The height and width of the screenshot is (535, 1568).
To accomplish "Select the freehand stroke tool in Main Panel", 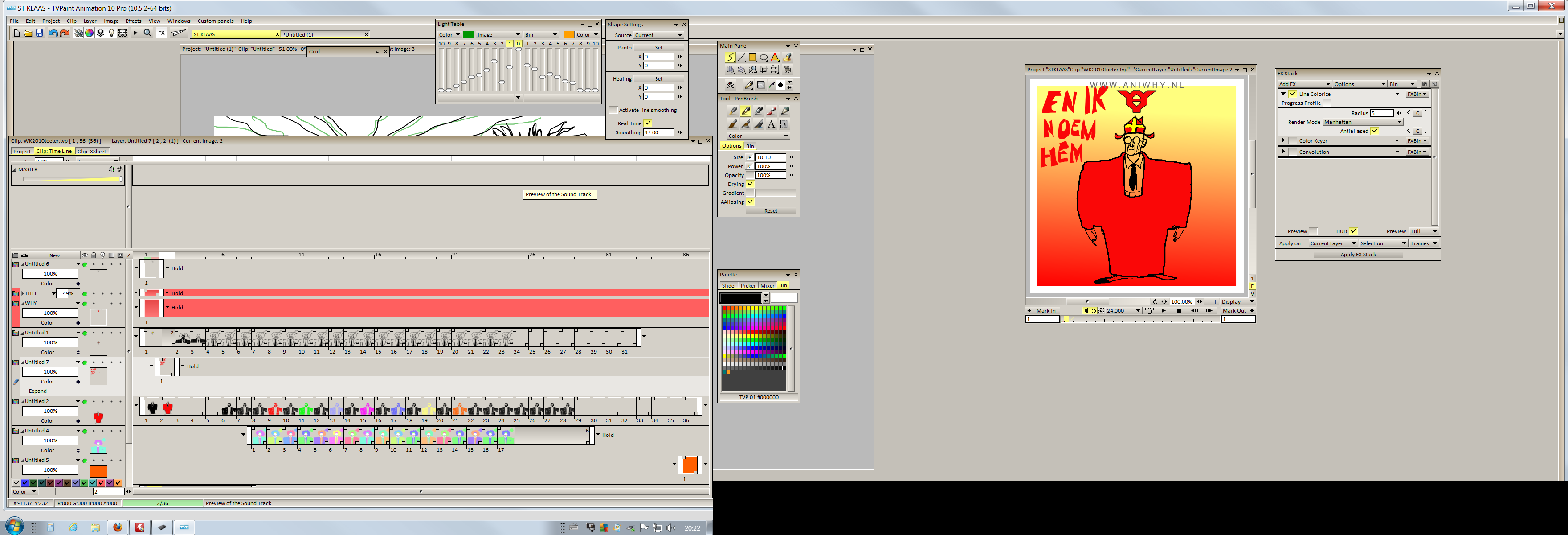I will [x=730, y=57].
